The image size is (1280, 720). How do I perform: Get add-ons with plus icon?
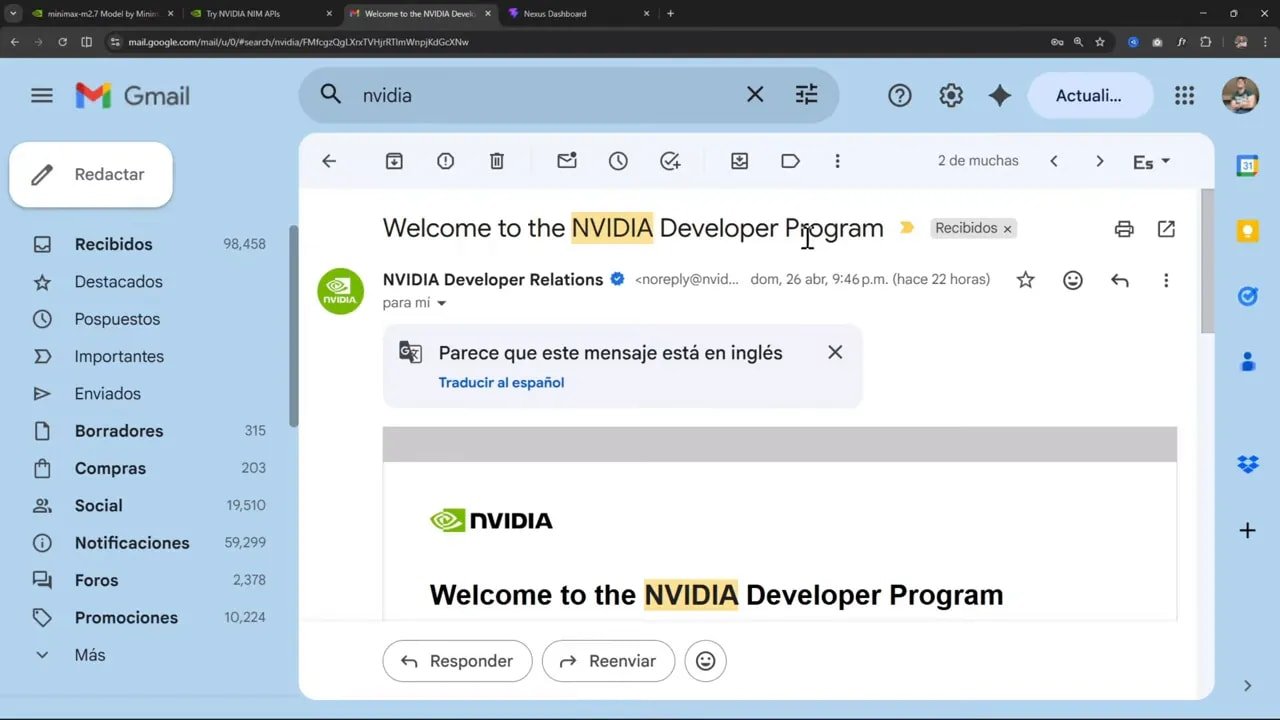(x=1247, y=530)
